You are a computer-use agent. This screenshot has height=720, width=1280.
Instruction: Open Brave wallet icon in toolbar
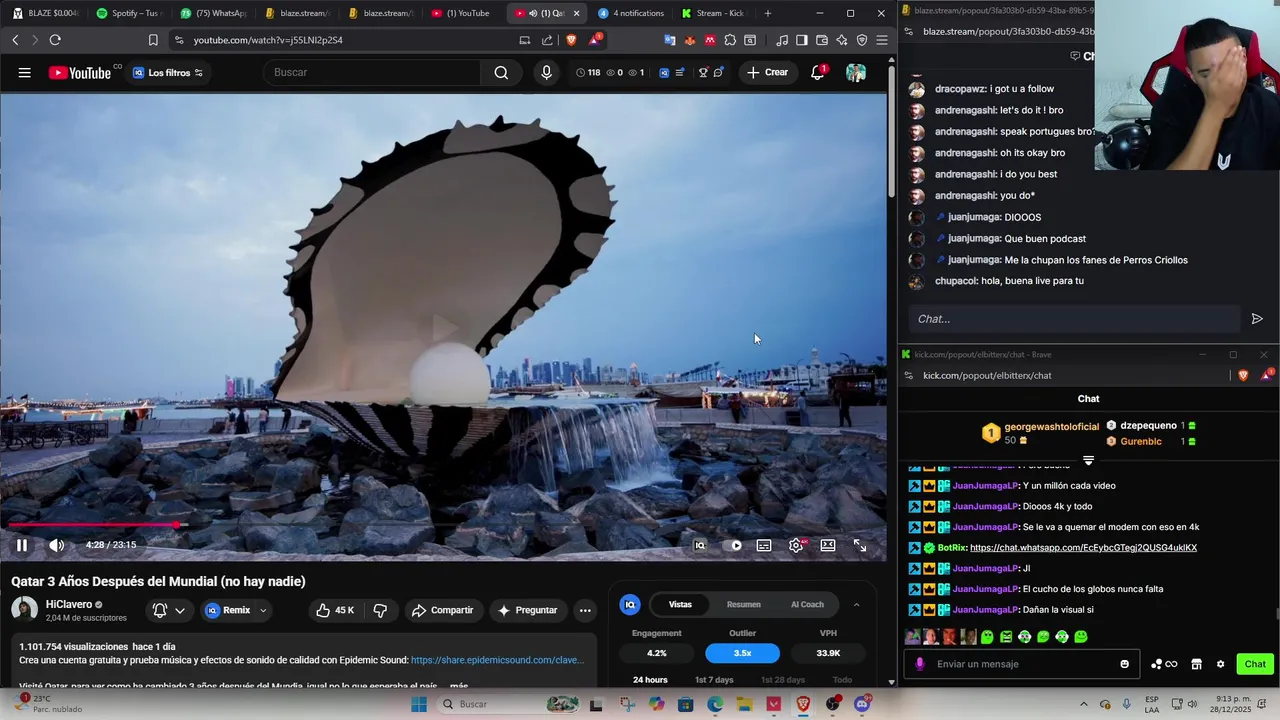822,40
